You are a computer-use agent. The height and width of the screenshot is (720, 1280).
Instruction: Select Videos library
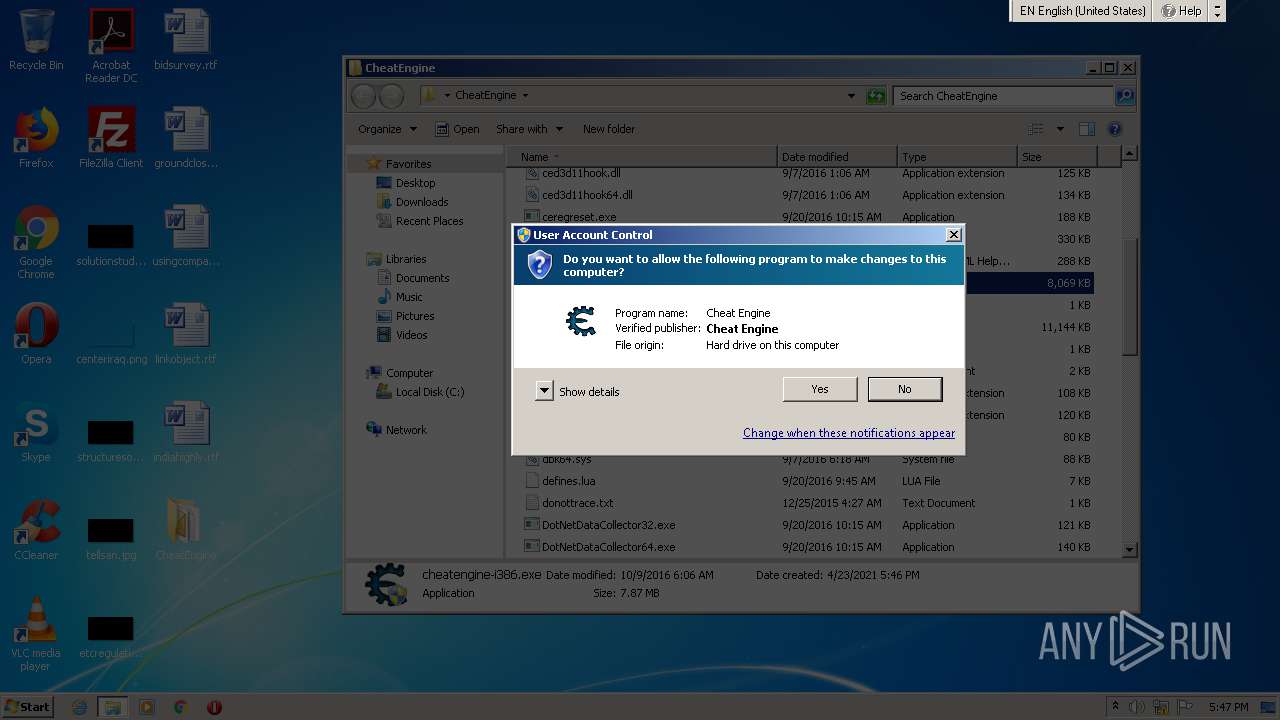(402, 335)
